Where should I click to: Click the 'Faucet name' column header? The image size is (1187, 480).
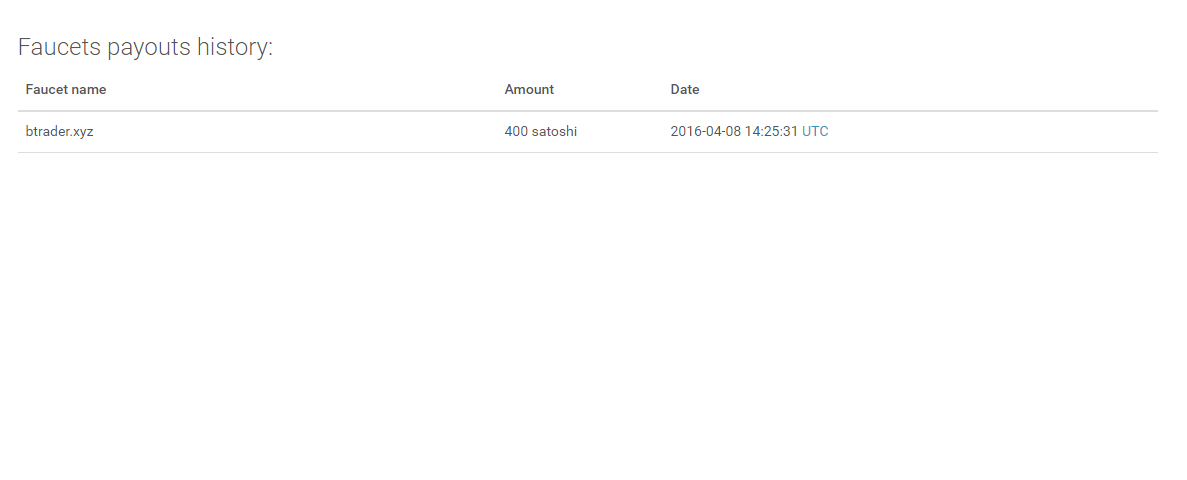click(66, 89)
